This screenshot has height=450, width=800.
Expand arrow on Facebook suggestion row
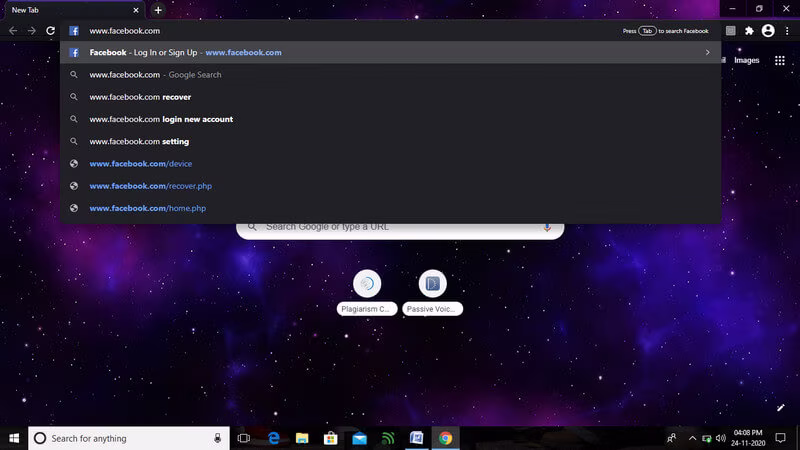tap(707, 53)
